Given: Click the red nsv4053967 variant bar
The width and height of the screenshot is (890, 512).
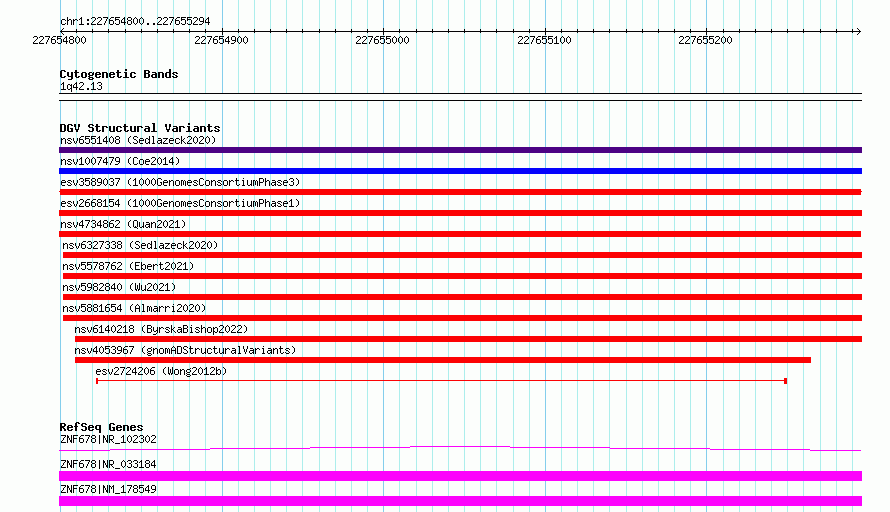Looking at the screenshot, I should (x=443, y=360).
